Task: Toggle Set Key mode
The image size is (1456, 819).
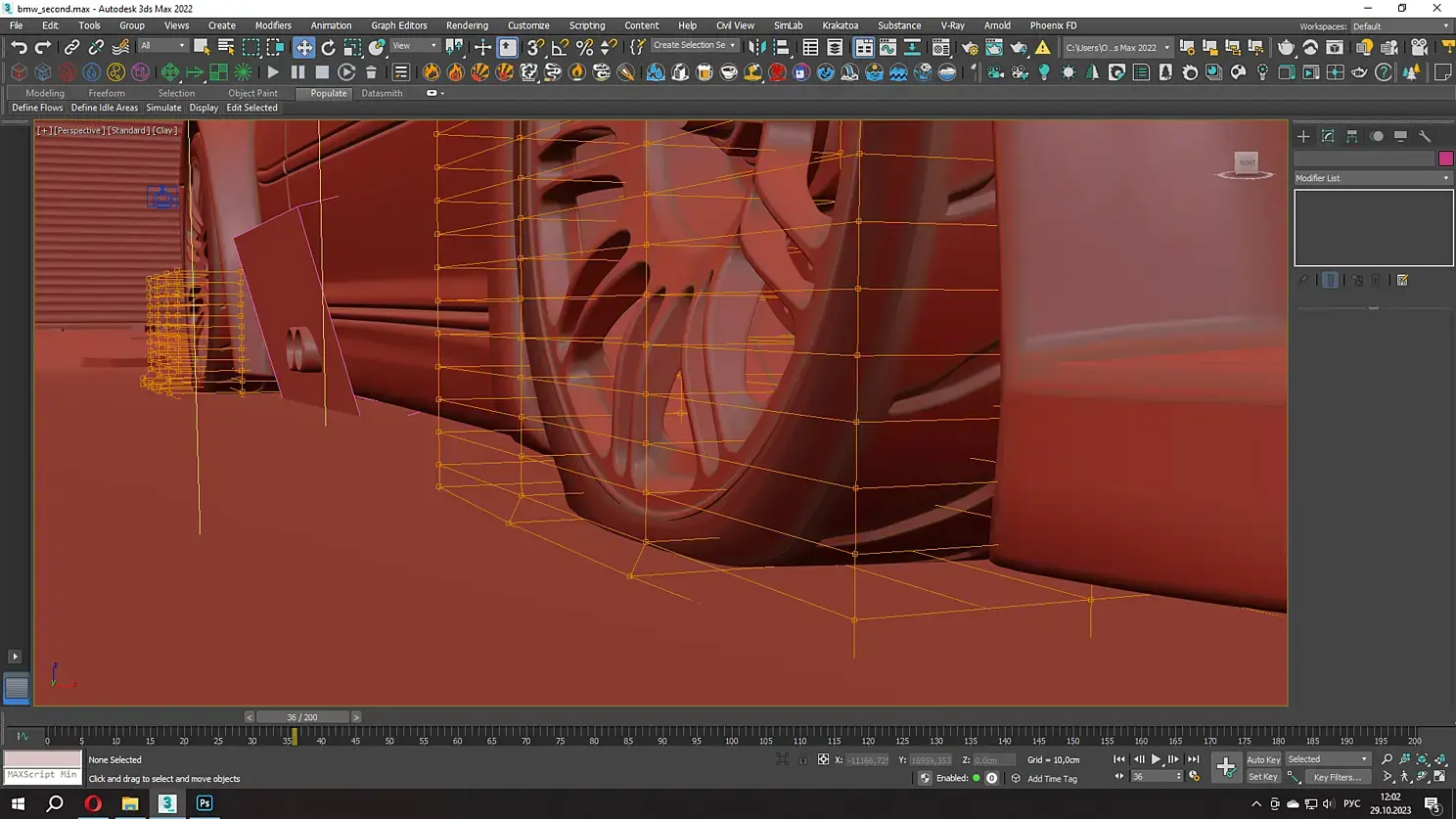Action: (1262, 777)
